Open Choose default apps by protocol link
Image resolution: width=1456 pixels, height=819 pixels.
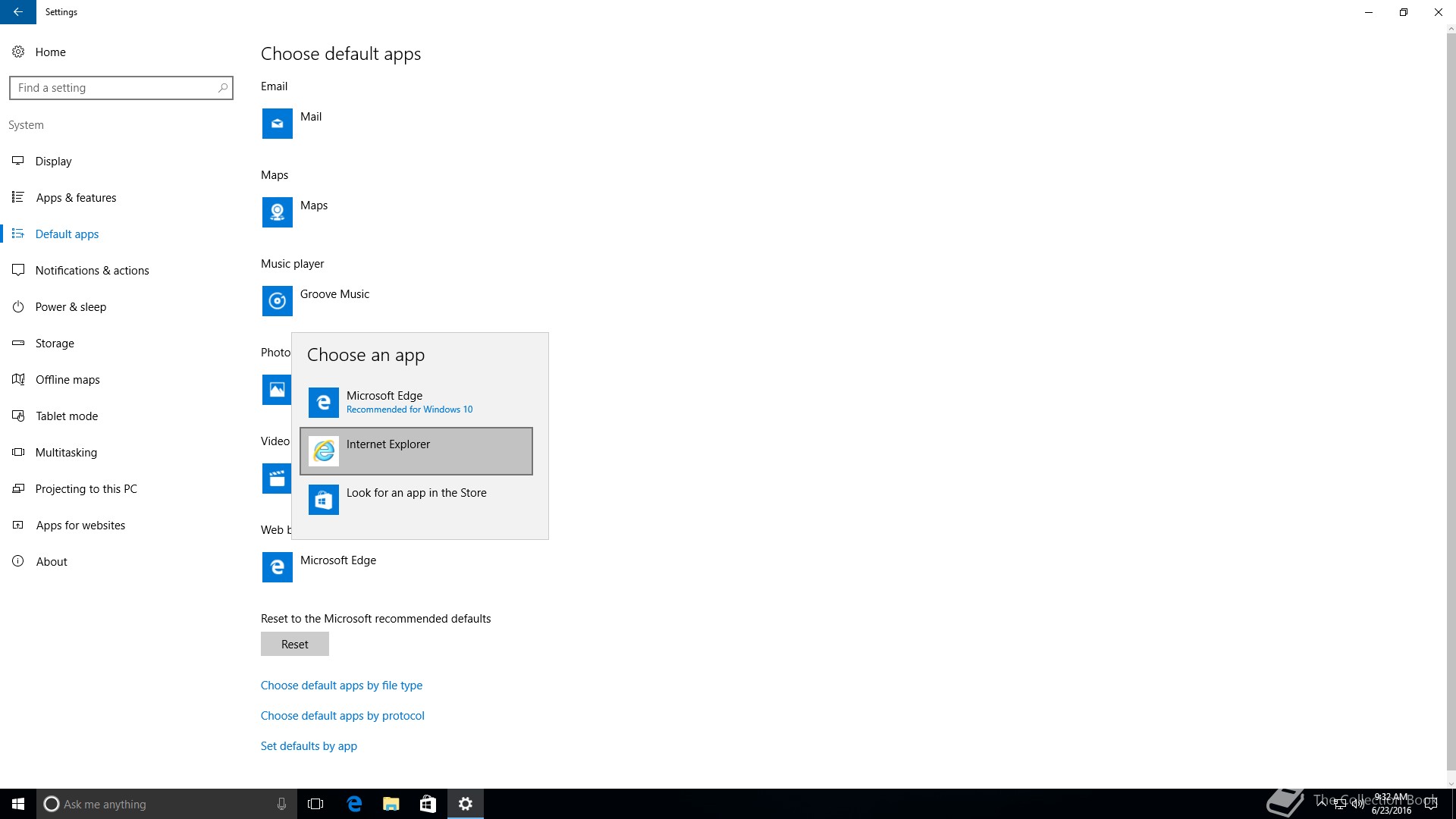coord(342,716)
